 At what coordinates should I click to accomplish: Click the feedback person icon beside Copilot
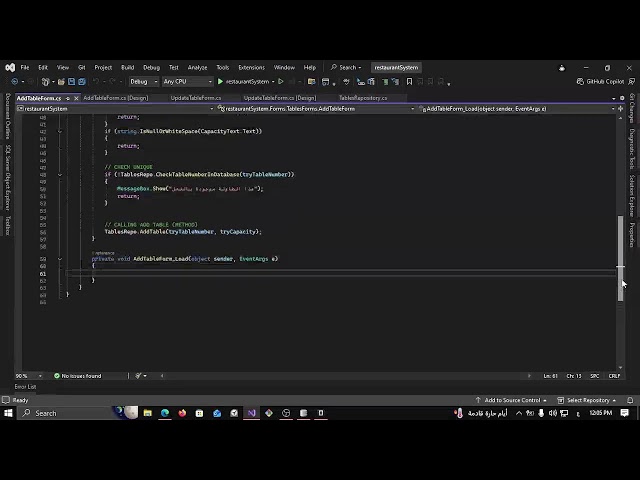[631, 82]
